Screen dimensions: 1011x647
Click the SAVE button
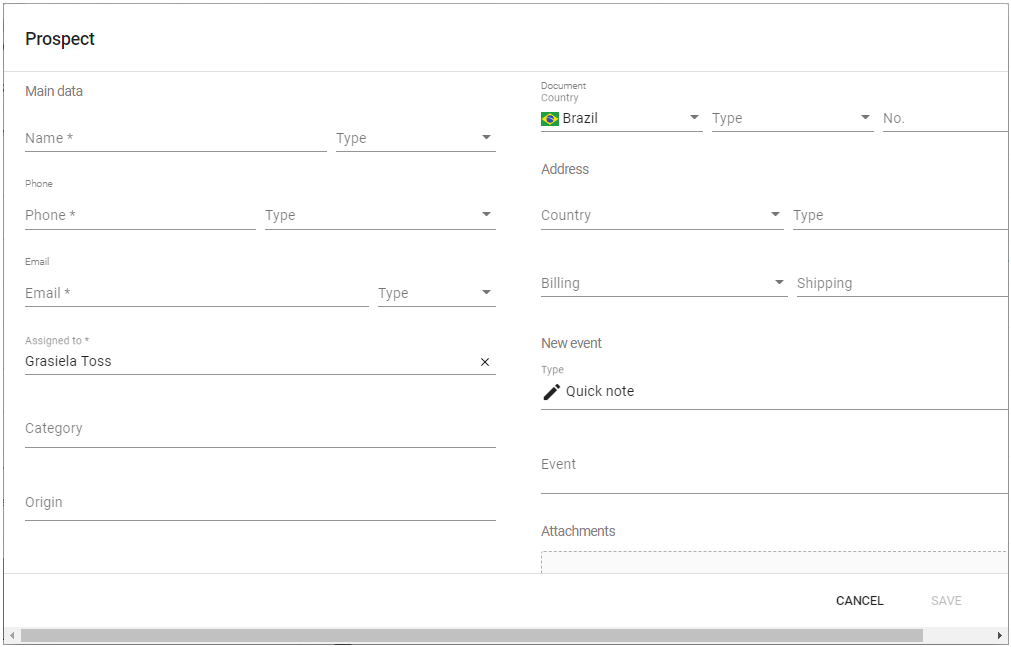946,601
